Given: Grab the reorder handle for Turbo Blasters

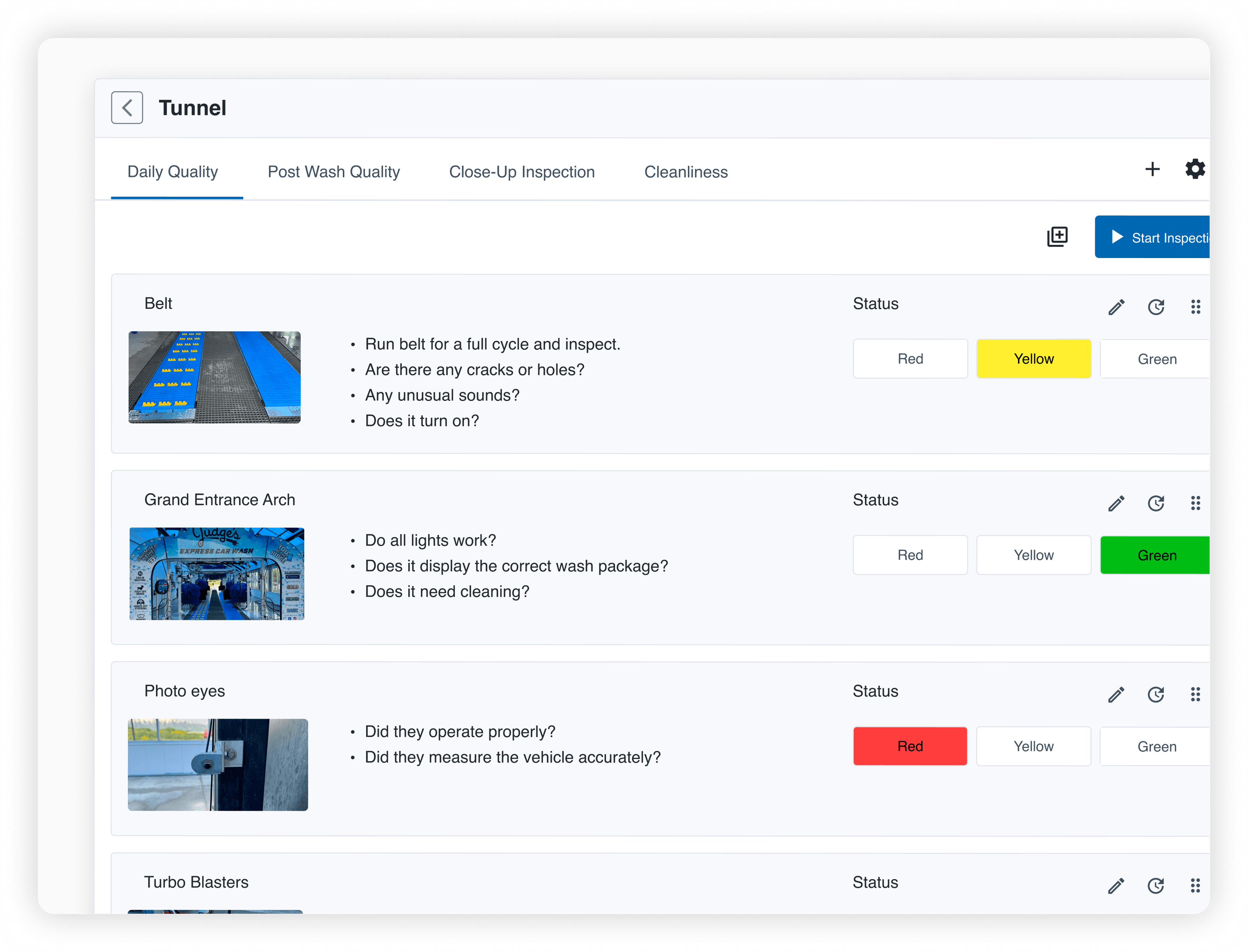Looking at the screenshot, I should 1197,885.
